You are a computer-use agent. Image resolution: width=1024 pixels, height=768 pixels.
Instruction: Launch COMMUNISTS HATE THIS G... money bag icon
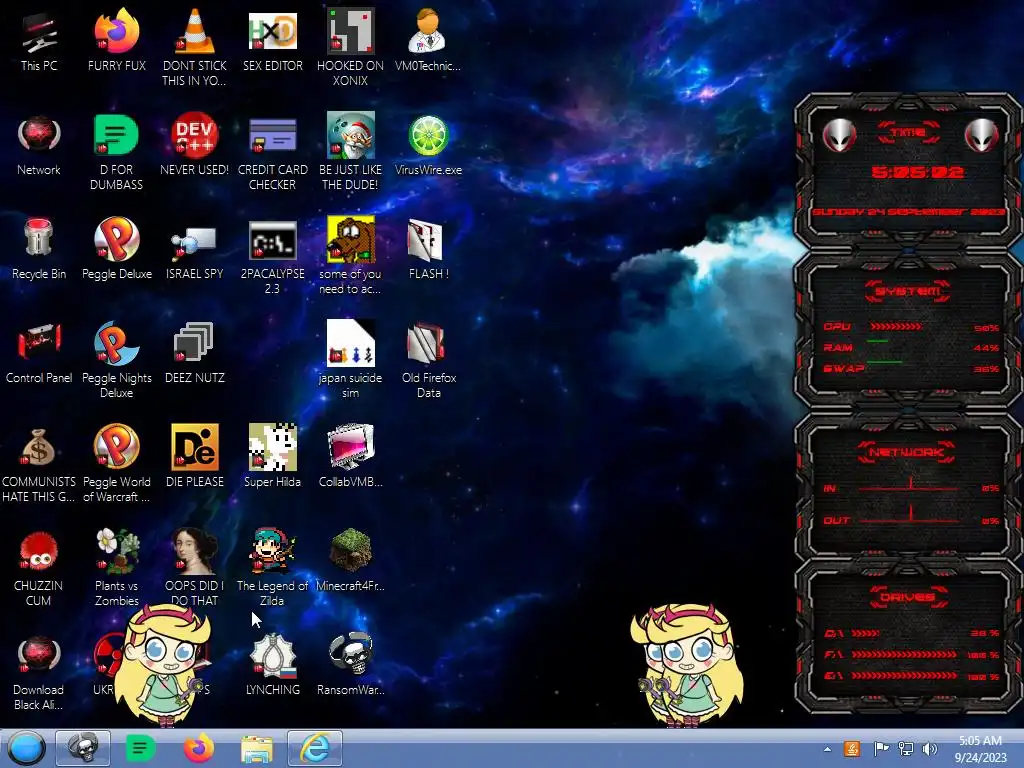point(39,464)
